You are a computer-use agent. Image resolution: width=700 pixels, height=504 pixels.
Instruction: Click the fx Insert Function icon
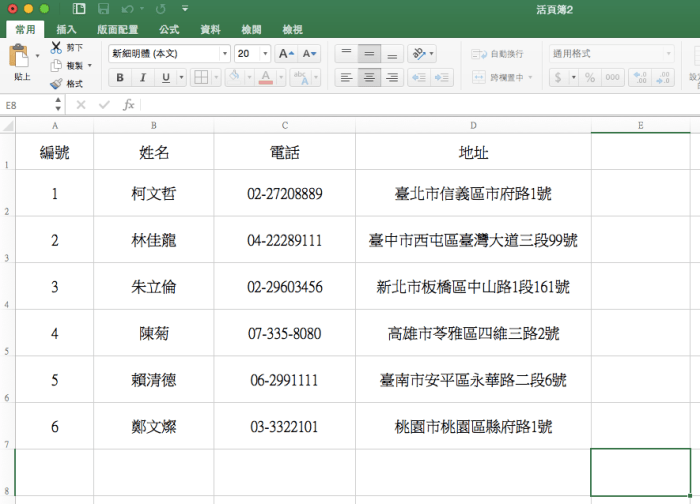(129, 105)
